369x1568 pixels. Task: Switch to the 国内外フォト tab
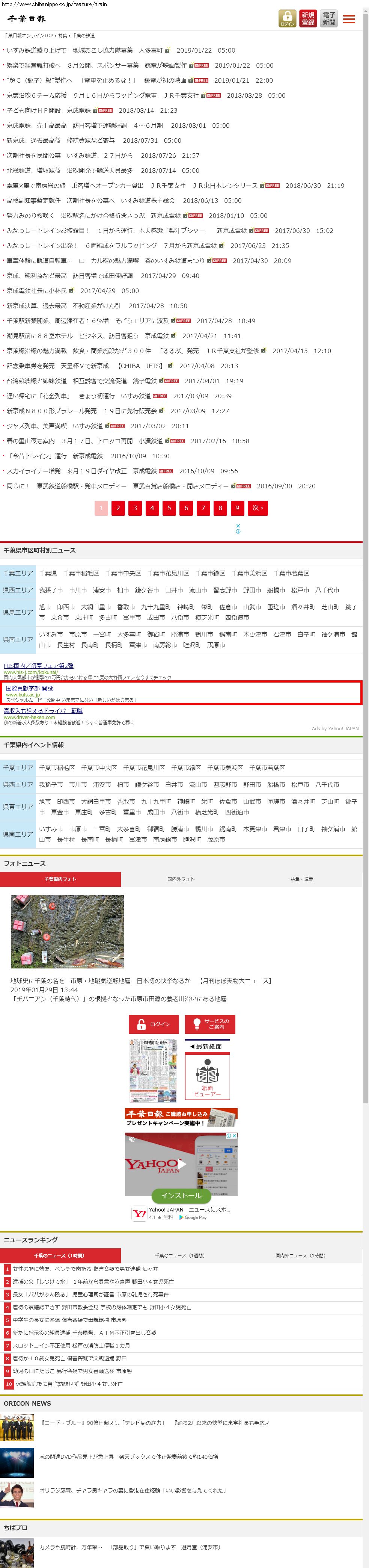point(181,879)
